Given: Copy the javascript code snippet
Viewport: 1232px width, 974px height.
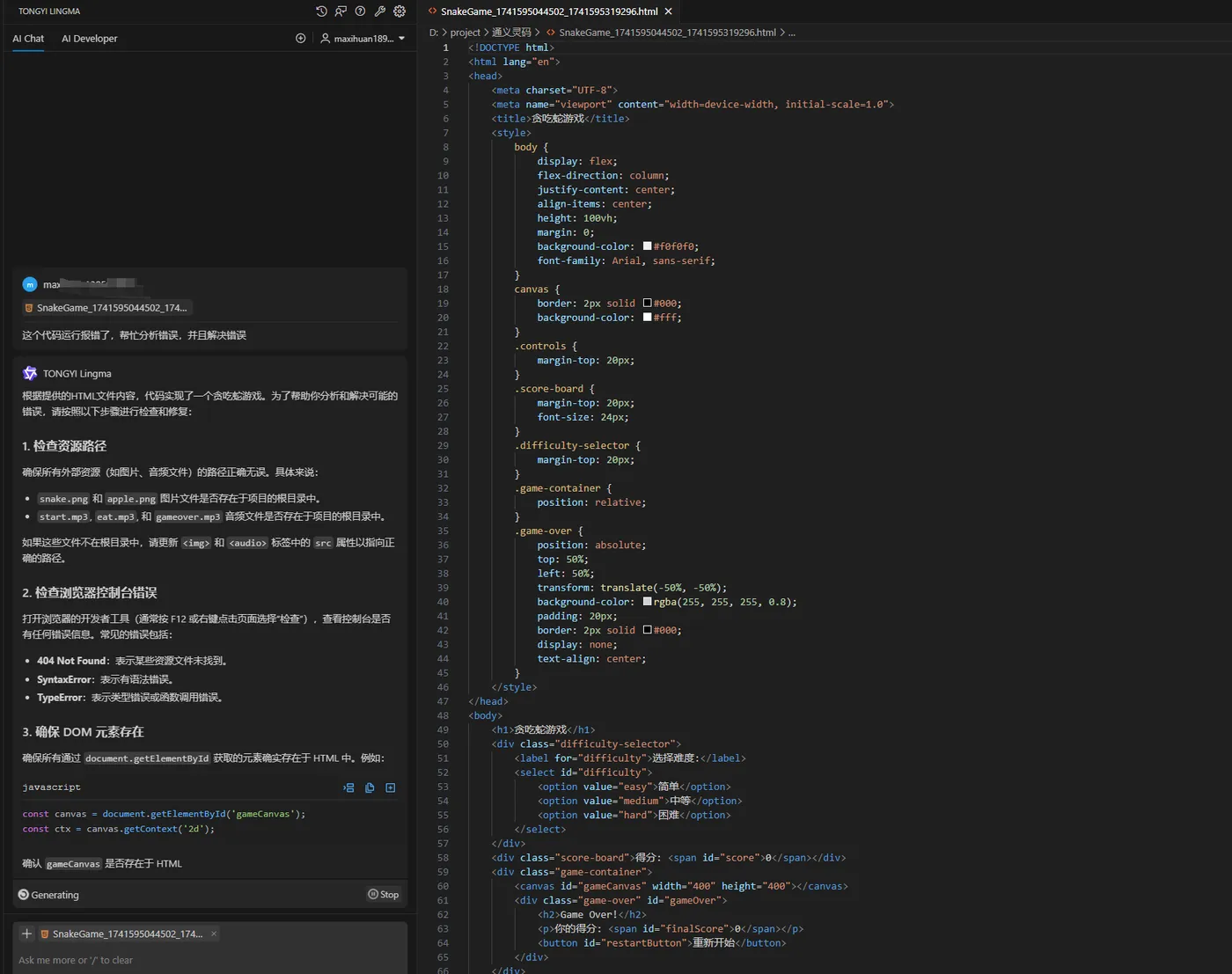Looking at the screenshot, I should pyautogui.click(x=370, y=787).
